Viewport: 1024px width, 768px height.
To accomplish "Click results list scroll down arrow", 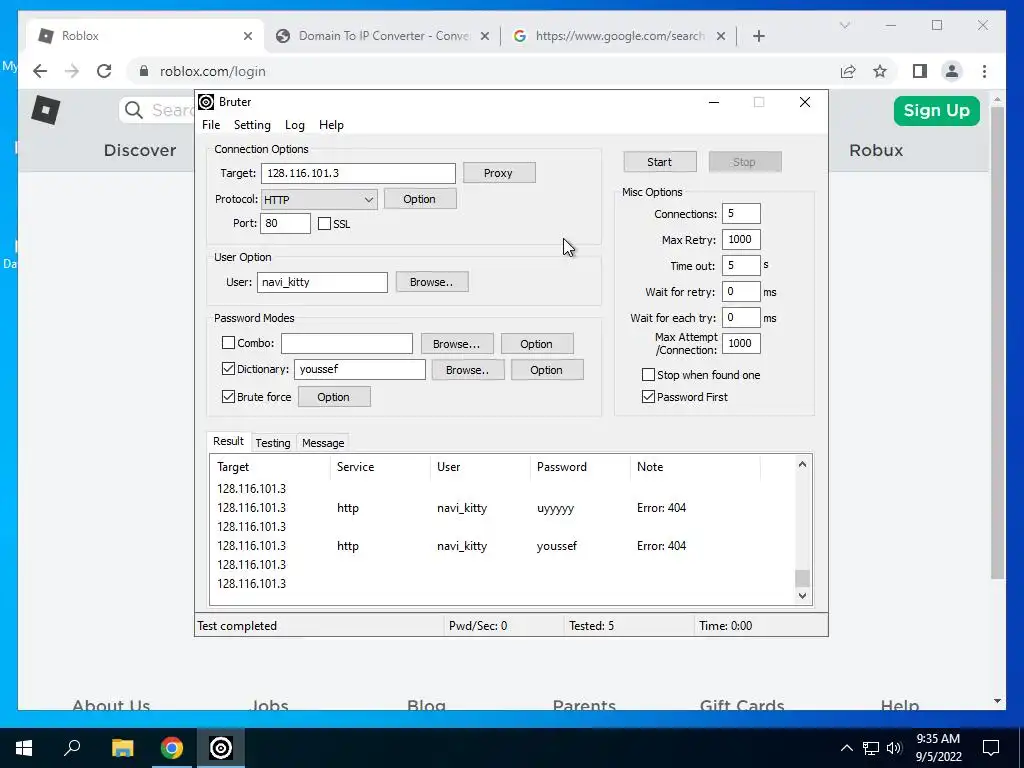I will (x=803, y=596).
